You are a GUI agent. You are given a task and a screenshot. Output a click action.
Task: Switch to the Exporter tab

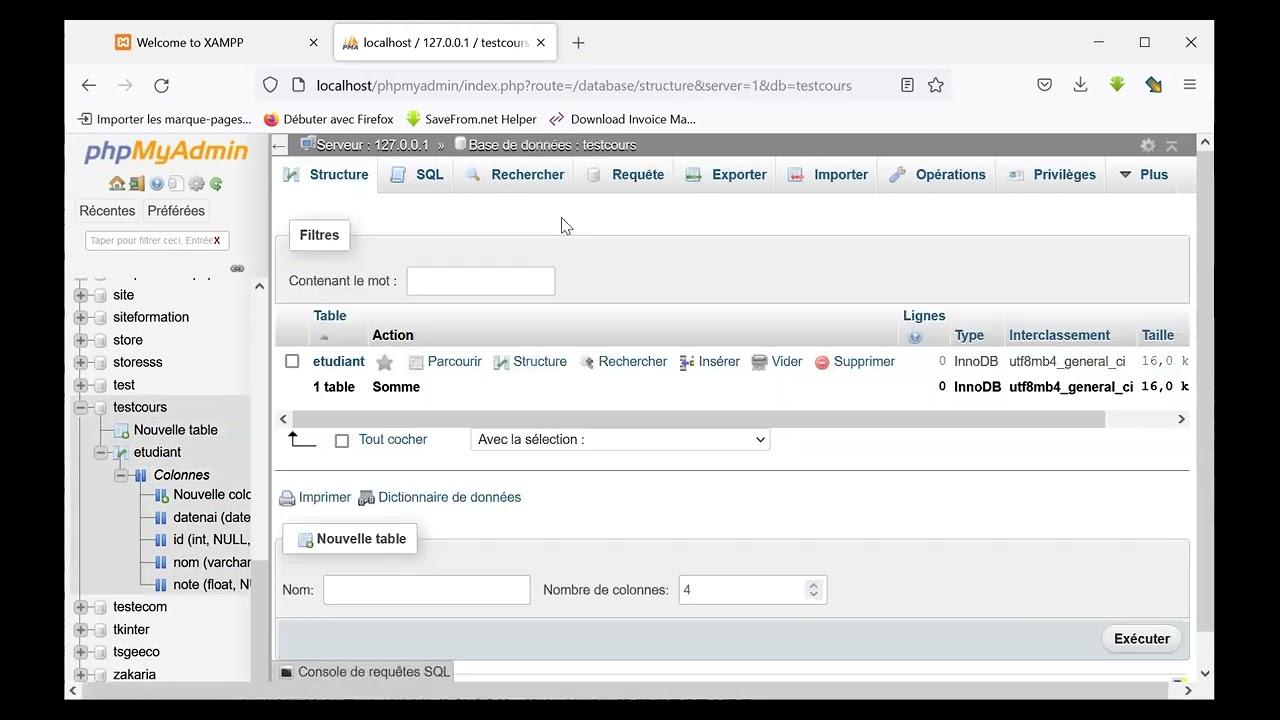tap(726, 174)
